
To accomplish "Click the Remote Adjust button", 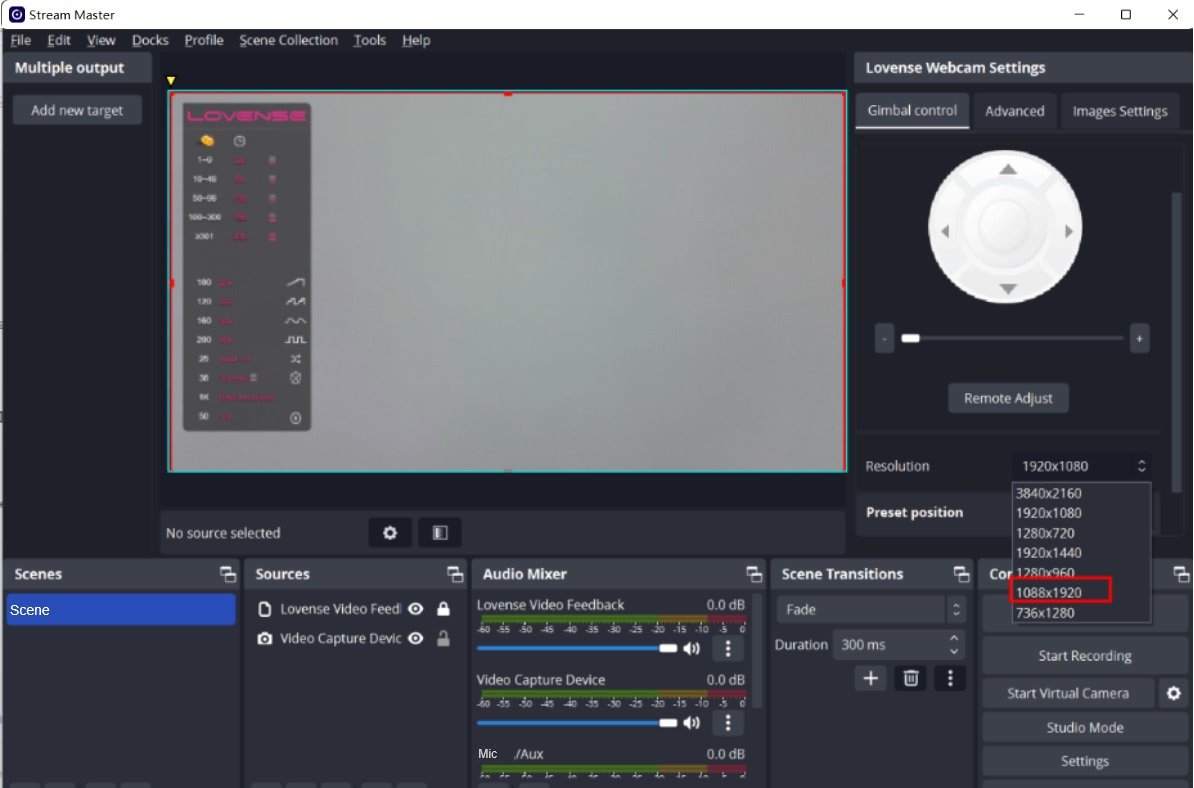I will point(1008,398).
